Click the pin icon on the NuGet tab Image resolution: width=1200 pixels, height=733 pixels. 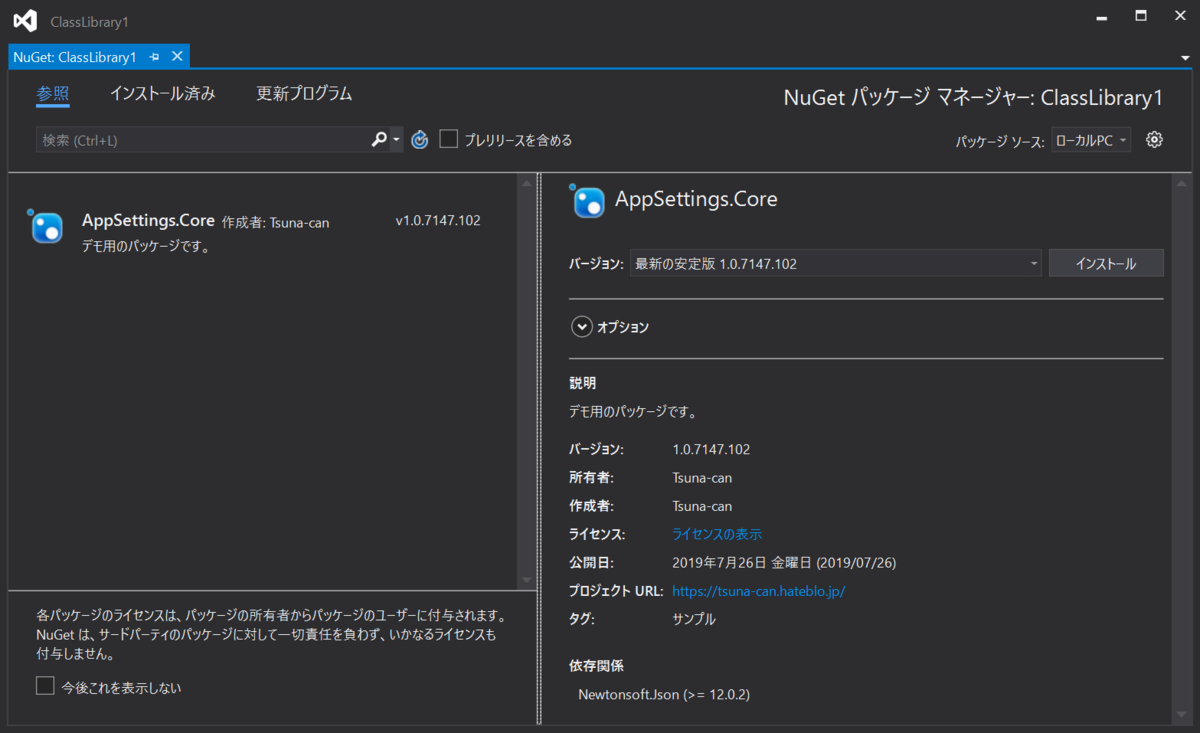click(x=153, y=57)
